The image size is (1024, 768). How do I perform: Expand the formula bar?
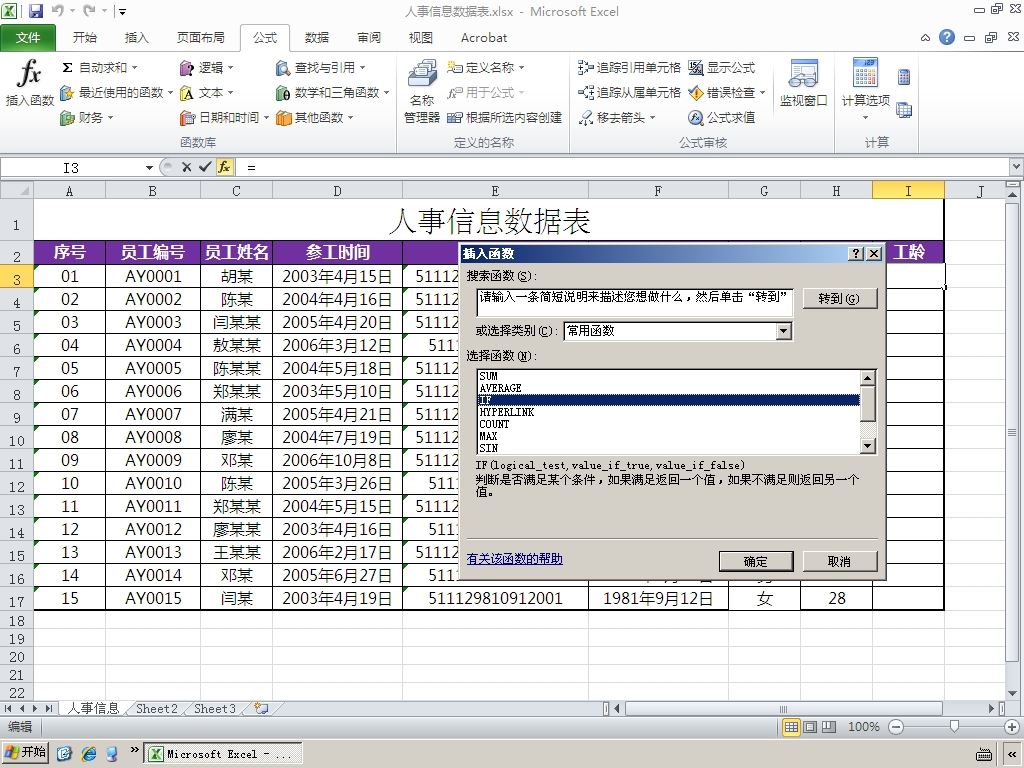coord(1016,167)
